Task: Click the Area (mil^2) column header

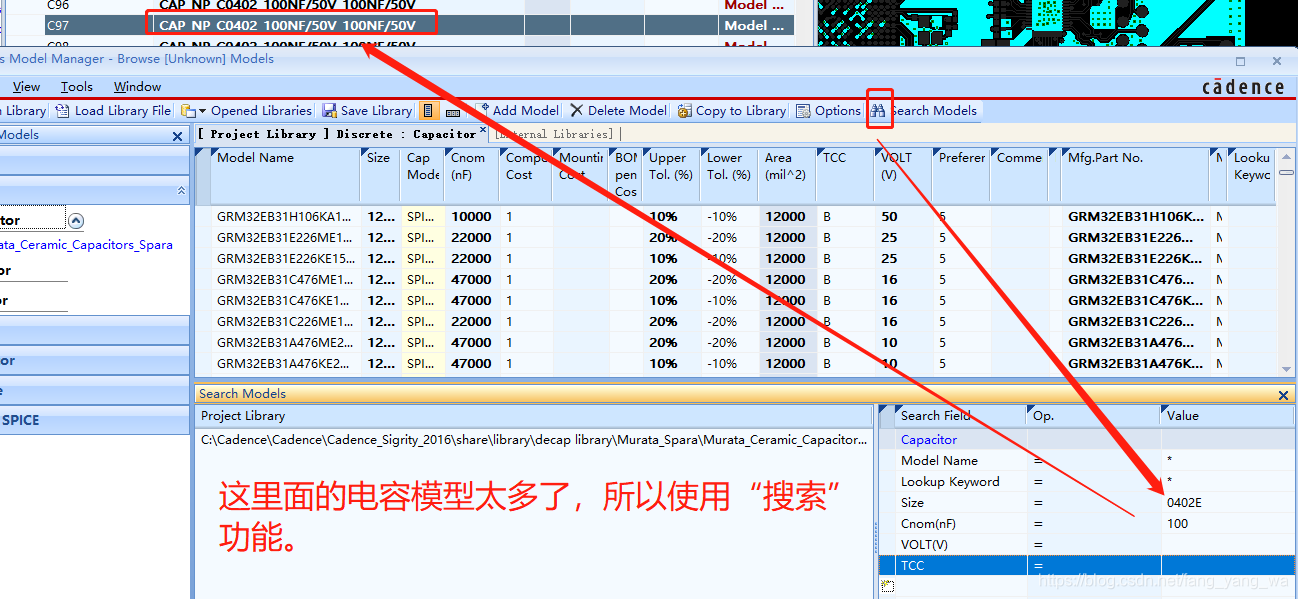Action: [787, 175]
